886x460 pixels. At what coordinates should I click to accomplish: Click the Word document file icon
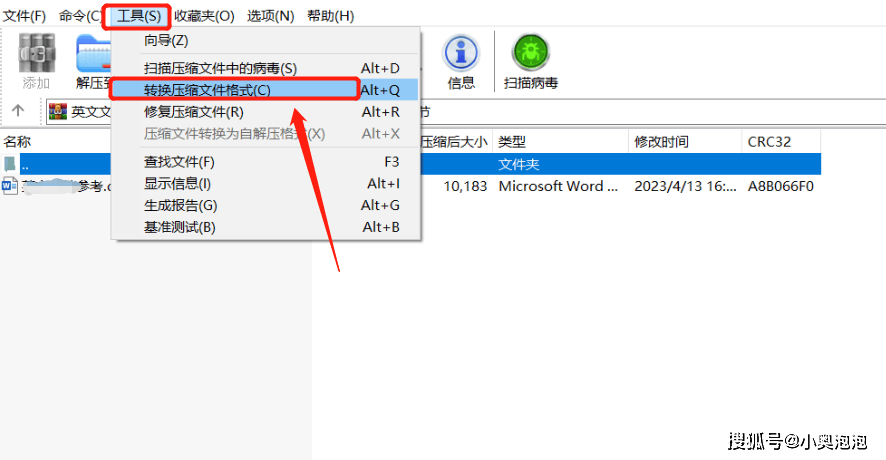tap(9, 186)
